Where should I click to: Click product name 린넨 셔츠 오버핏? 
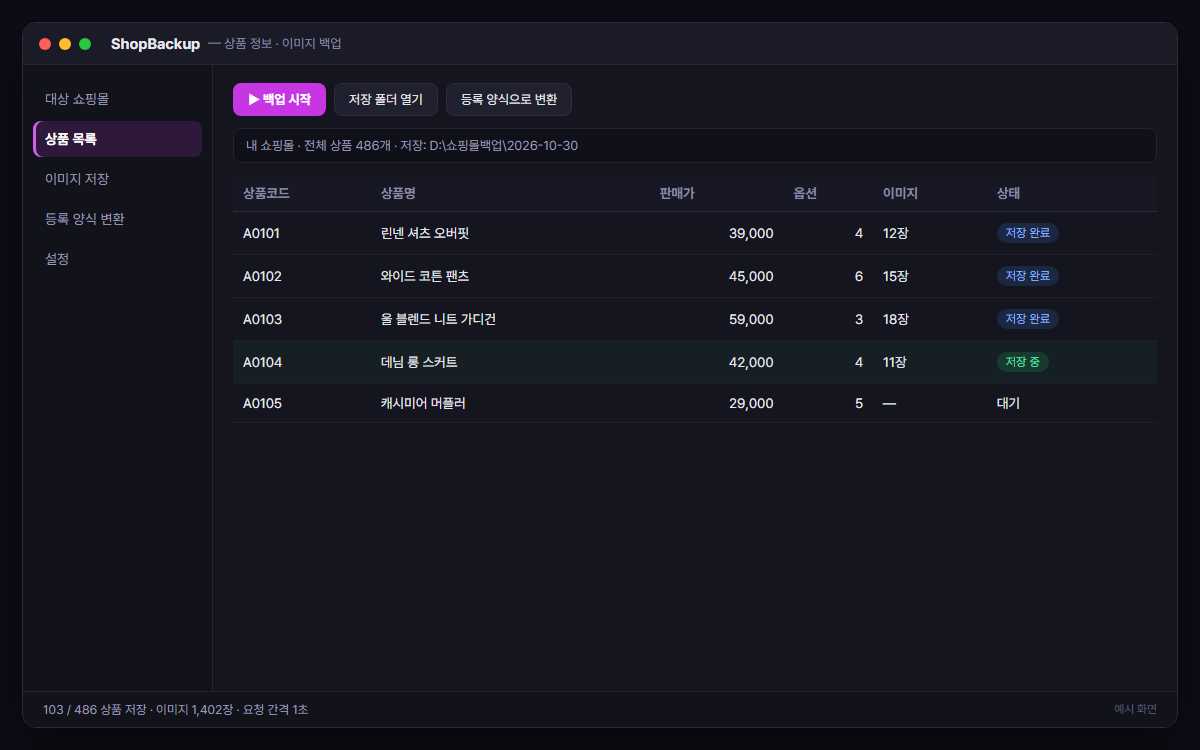click(x=425, y=233)
